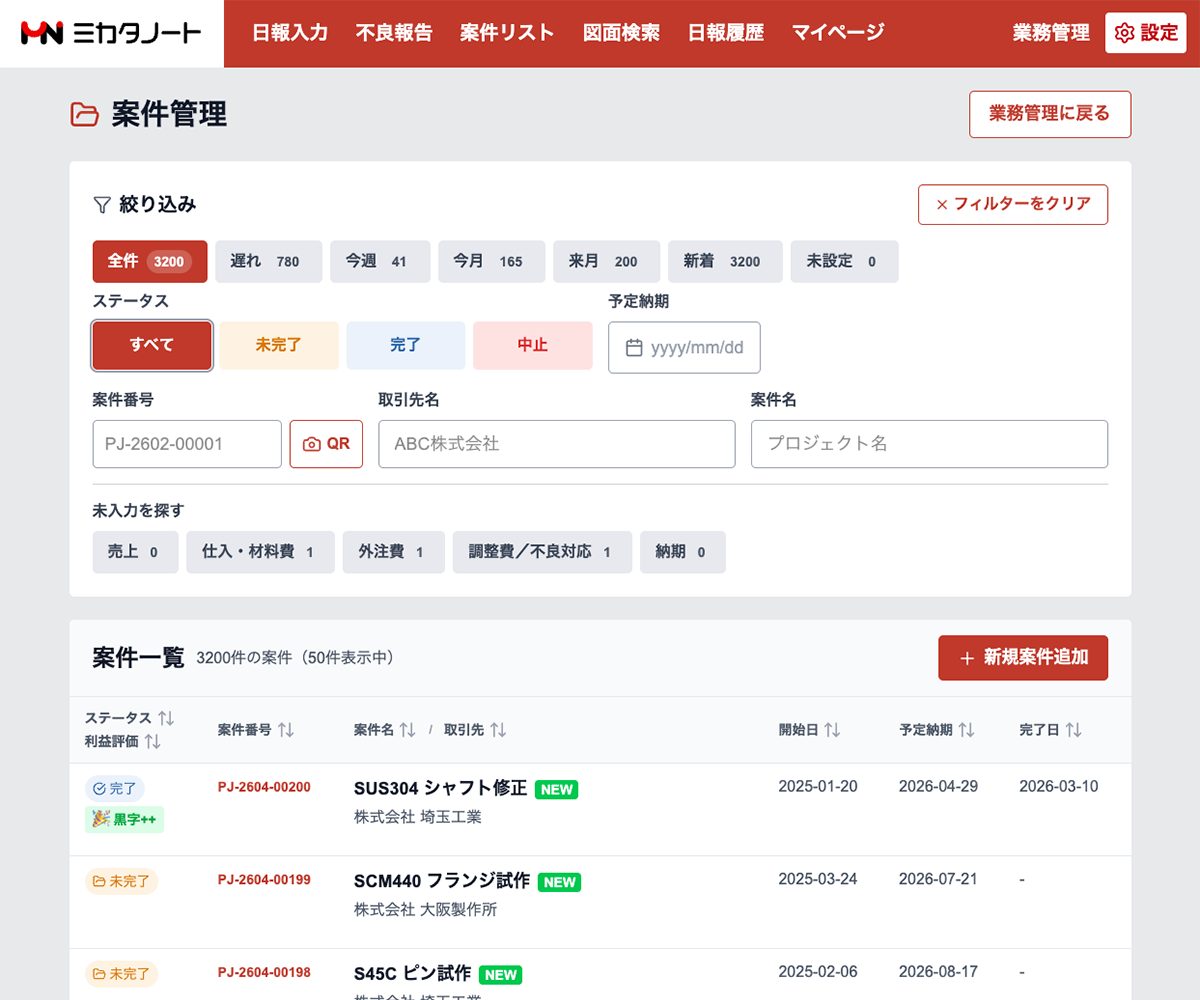
Task: Click the QR scan camera icon
Action: coord(314,444)
